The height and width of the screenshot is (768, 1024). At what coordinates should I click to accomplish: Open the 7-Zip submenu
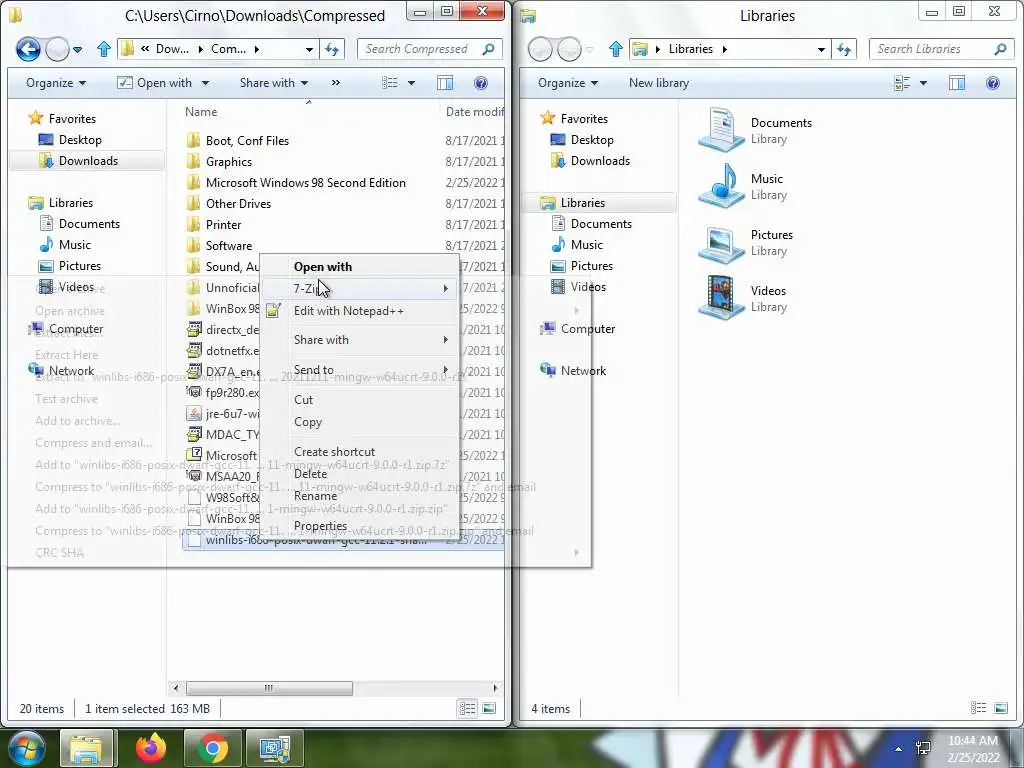coord(360,289)
